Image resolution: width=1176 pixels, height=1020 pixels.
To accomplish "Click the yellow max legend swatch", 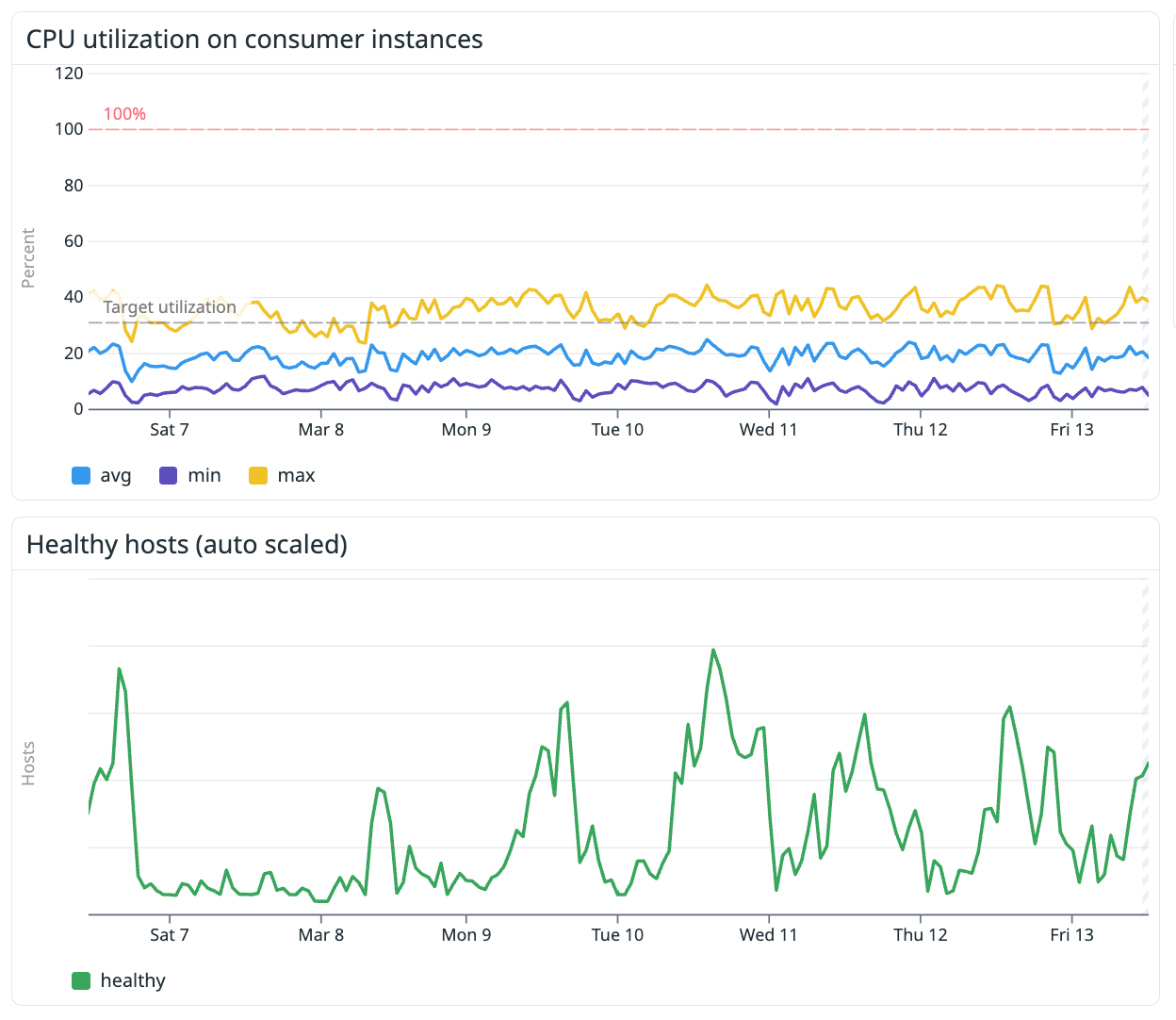I will (x=258, y=476).
